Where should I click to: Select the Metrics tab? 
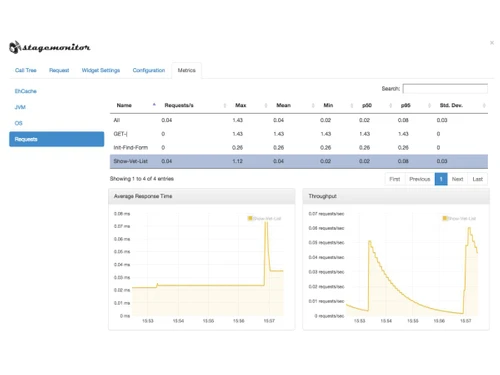point(186,70)
